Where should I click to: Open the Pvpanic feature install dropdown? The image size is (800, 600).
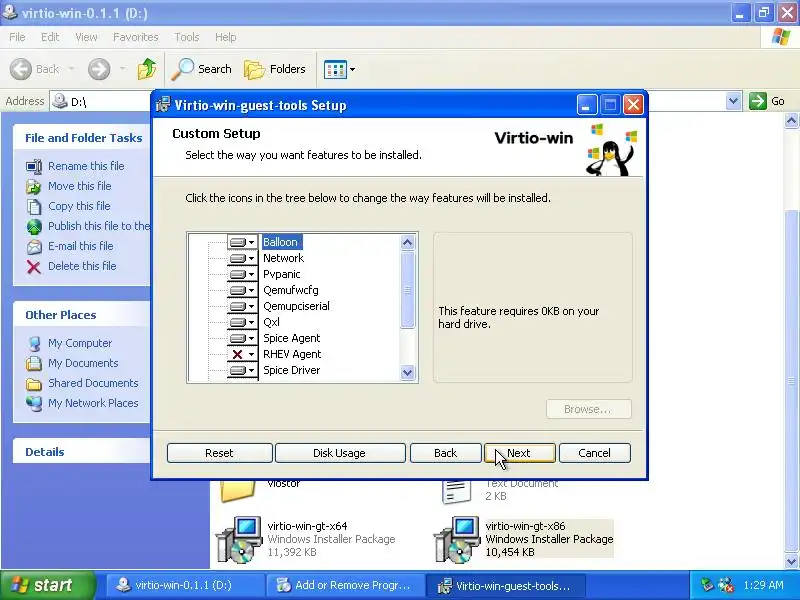(242, 274)
